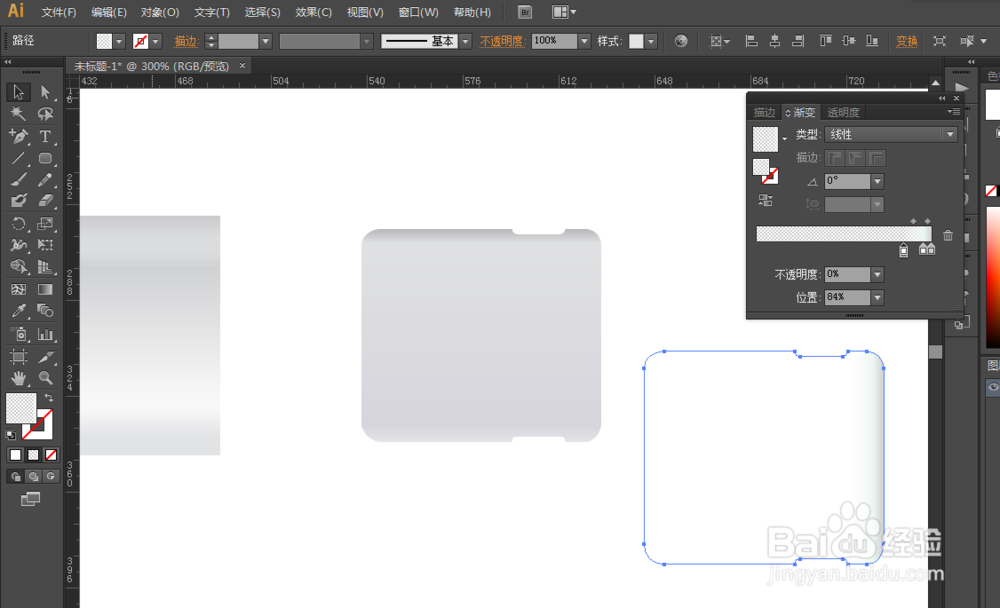Select the Eyedropper tool
This screenshot has height=608, width=1000.
click(x=18, y=311)
